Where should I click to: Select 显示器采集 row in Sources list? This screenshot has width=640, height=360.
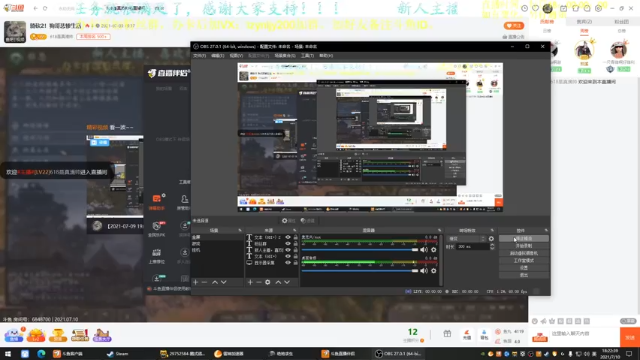coord(272,262)
